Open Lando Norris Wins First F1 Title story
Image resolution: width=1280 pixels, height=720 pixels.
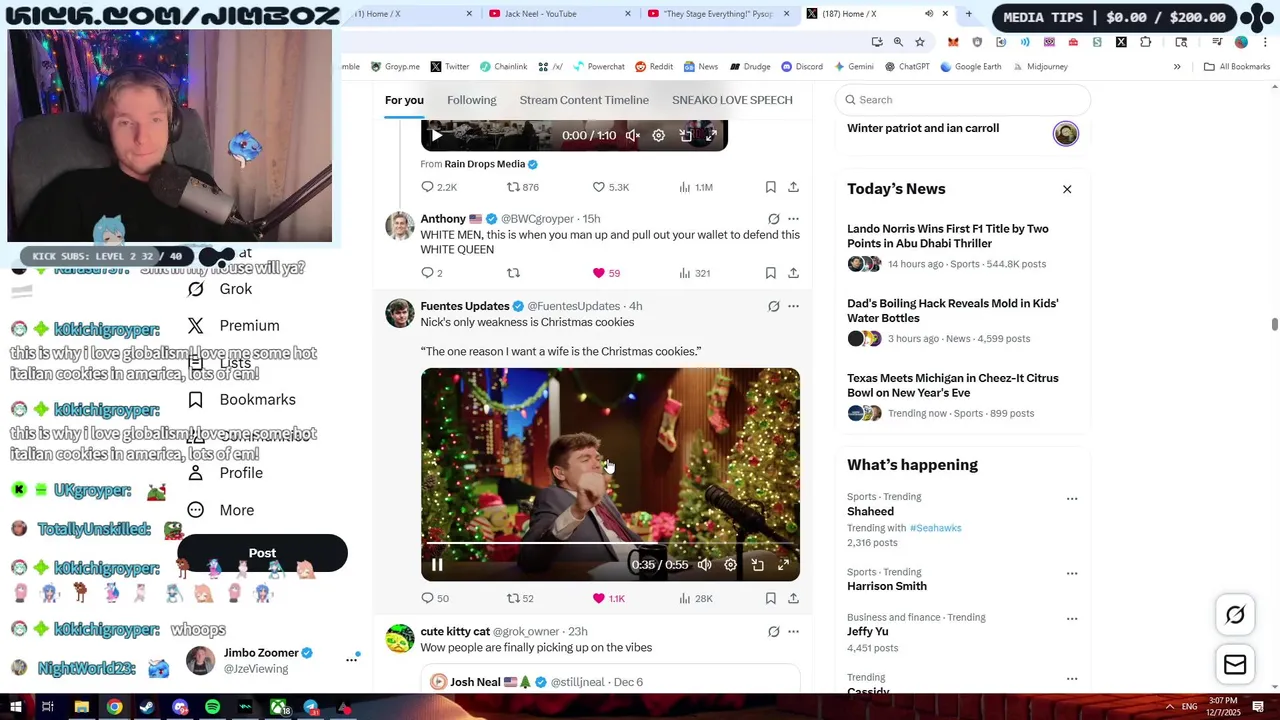(948, 236)
